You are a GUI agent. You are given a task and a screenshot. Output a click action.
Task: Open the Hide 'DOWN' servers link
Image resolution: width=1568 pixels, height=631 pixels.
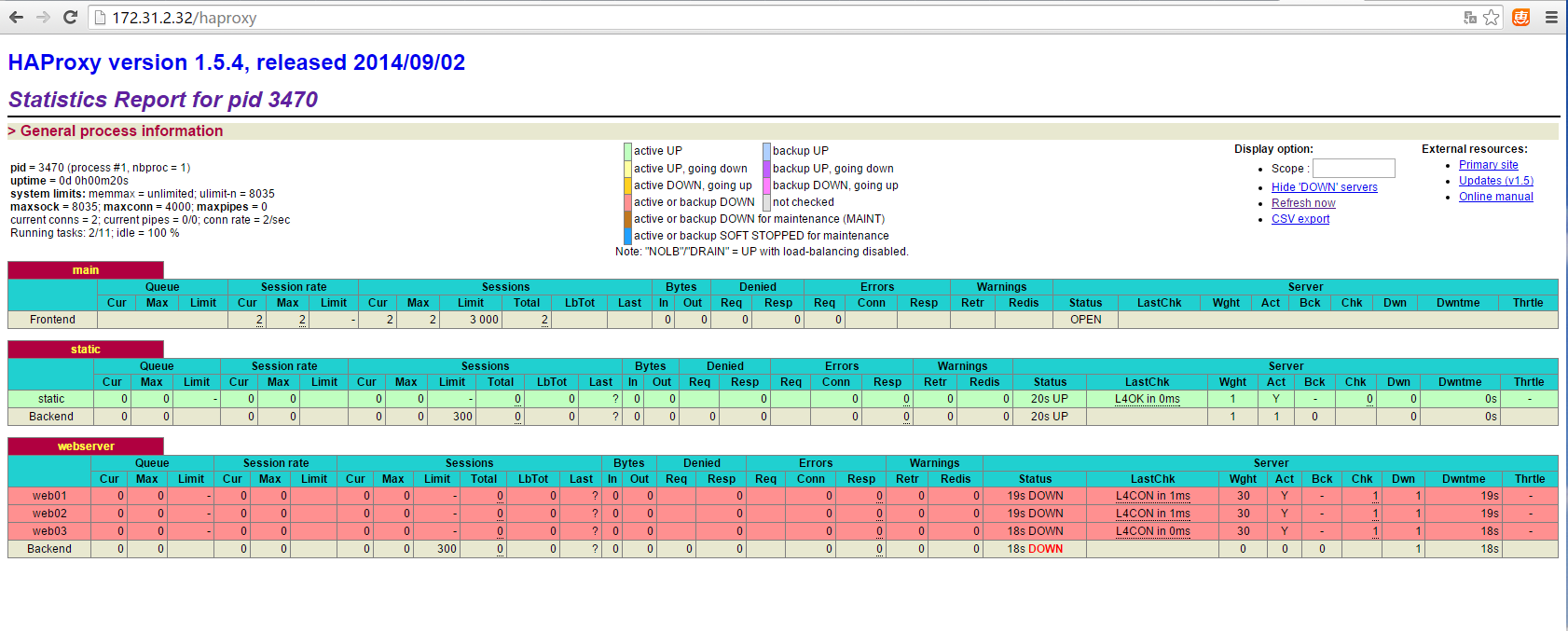(x=1324, y=187)
